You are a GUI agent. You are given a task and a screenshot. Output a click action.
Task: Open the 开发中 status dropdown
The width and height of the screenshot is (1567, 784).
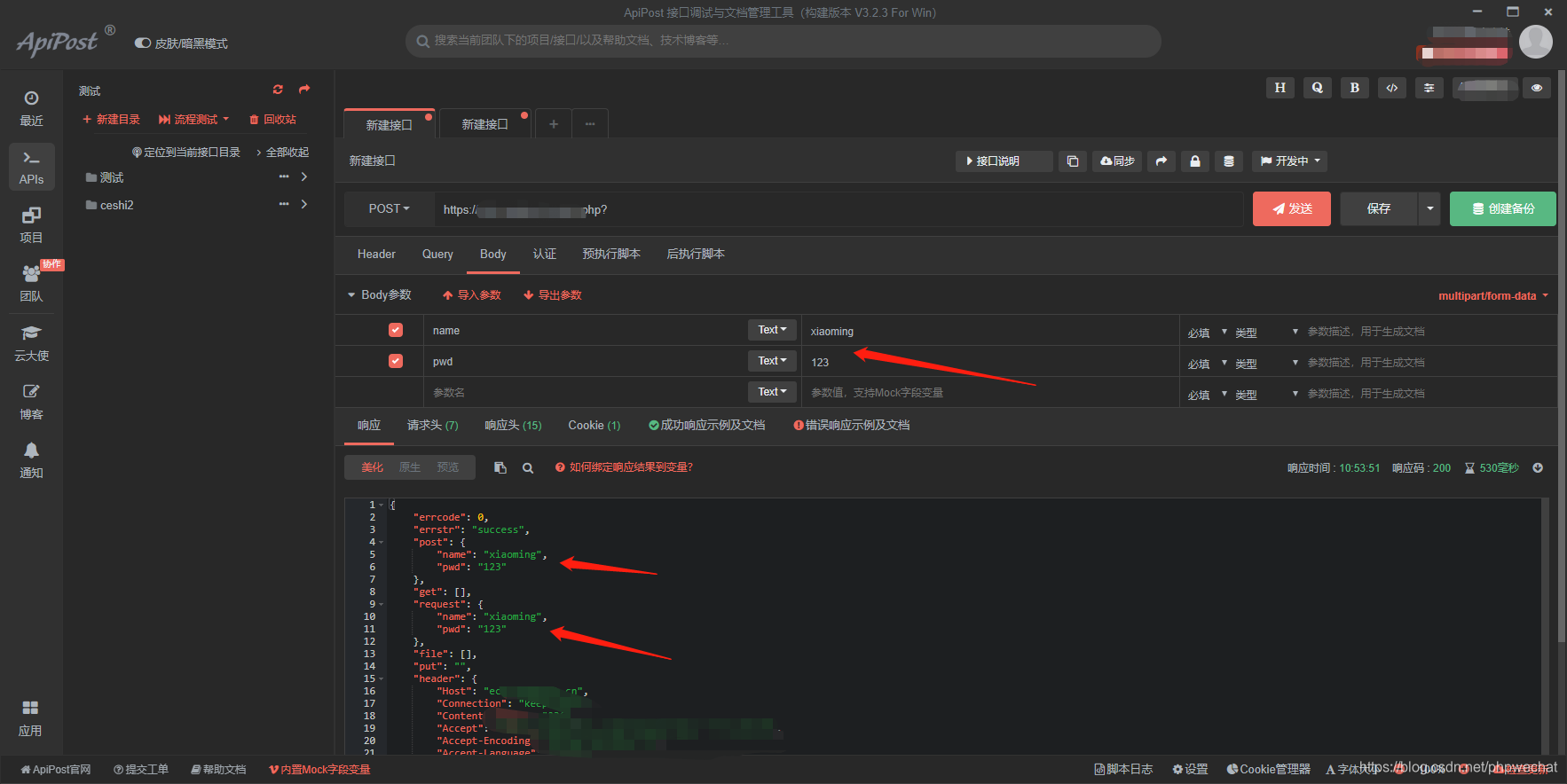click(x=1290, y=161)
